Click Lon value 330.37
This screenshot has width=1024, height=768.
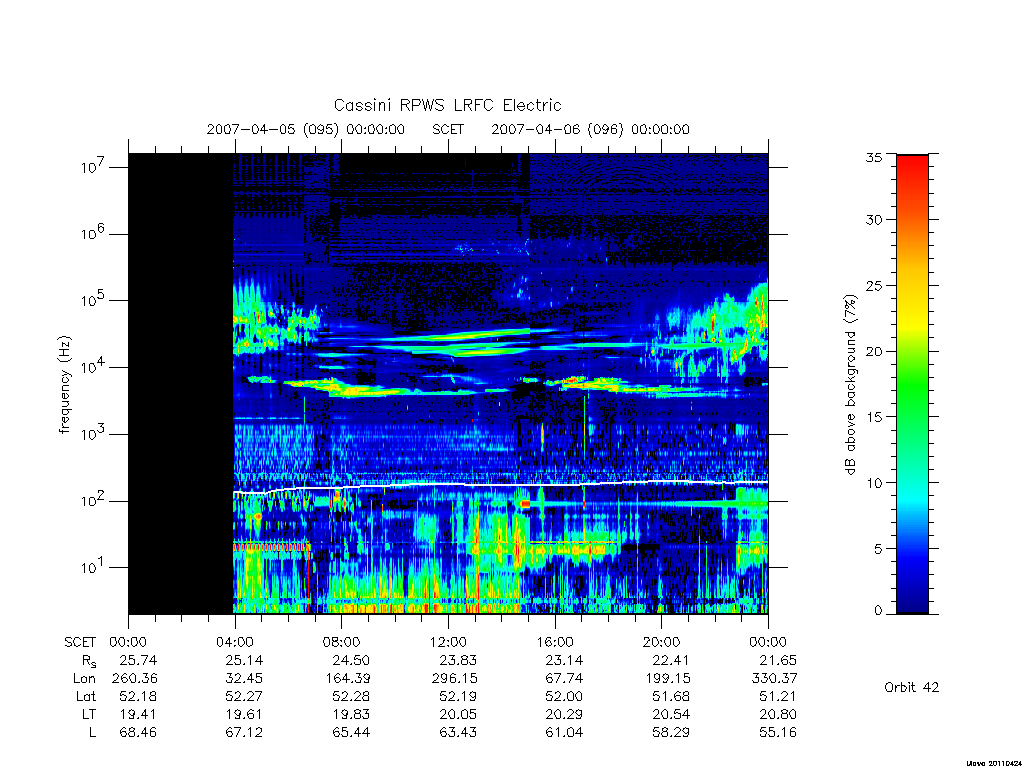coord(775,679)
